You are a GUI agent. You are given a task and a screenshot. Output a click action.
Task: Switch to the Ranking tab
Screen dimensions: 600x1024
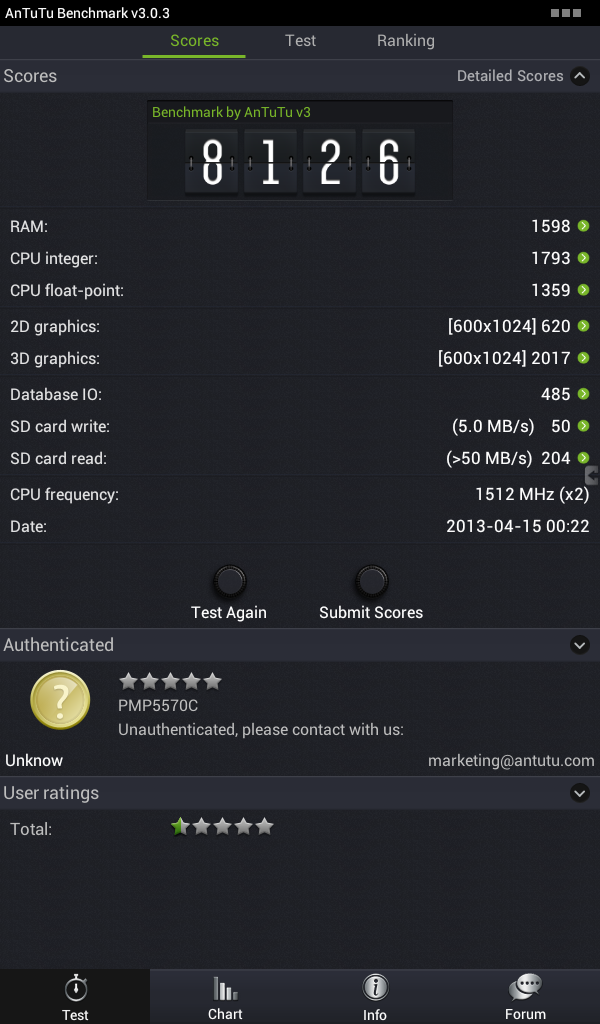point(405,40)
